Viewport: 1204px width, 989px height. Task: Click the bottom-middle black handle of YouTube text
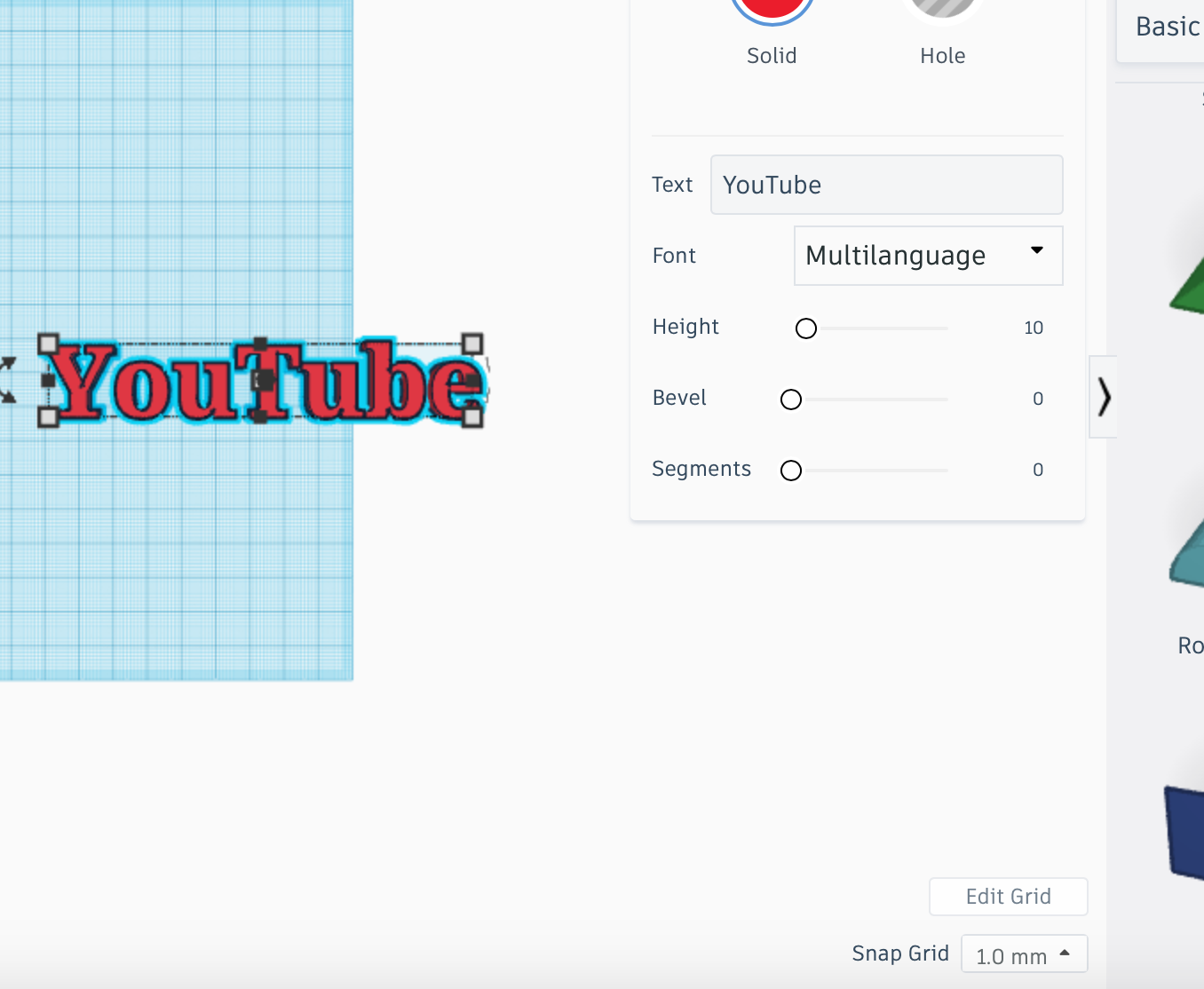click(260, 415)
